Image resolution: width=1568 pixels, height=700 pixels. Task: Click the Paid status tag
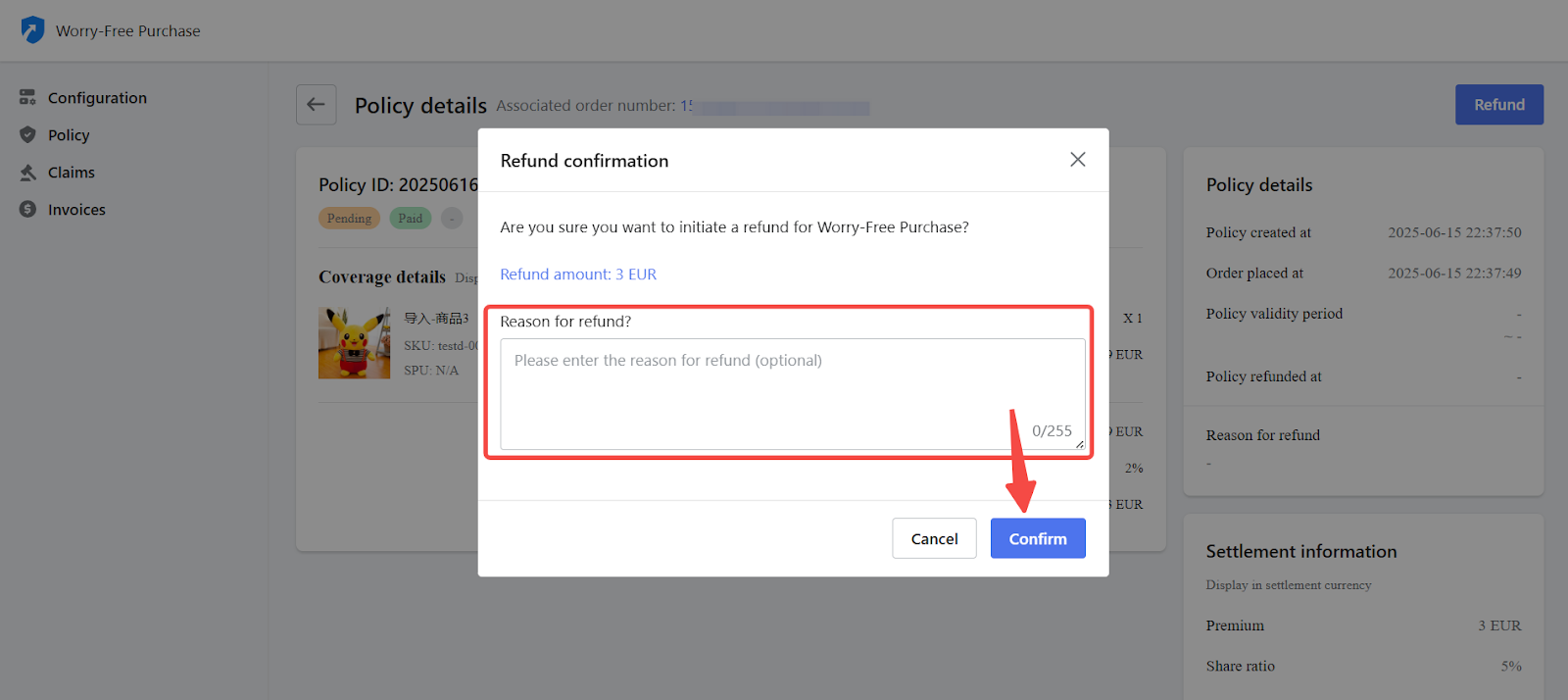click(x=410, y=219)
